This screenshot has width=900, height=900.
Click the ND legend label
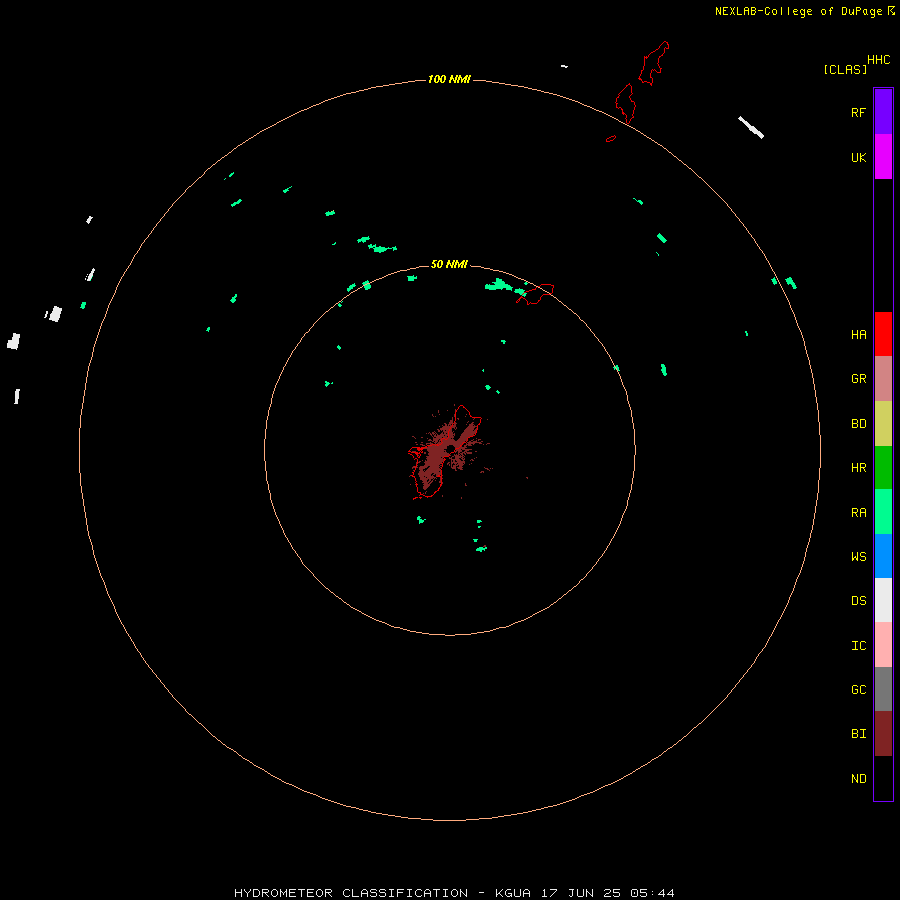click(858, 778)
